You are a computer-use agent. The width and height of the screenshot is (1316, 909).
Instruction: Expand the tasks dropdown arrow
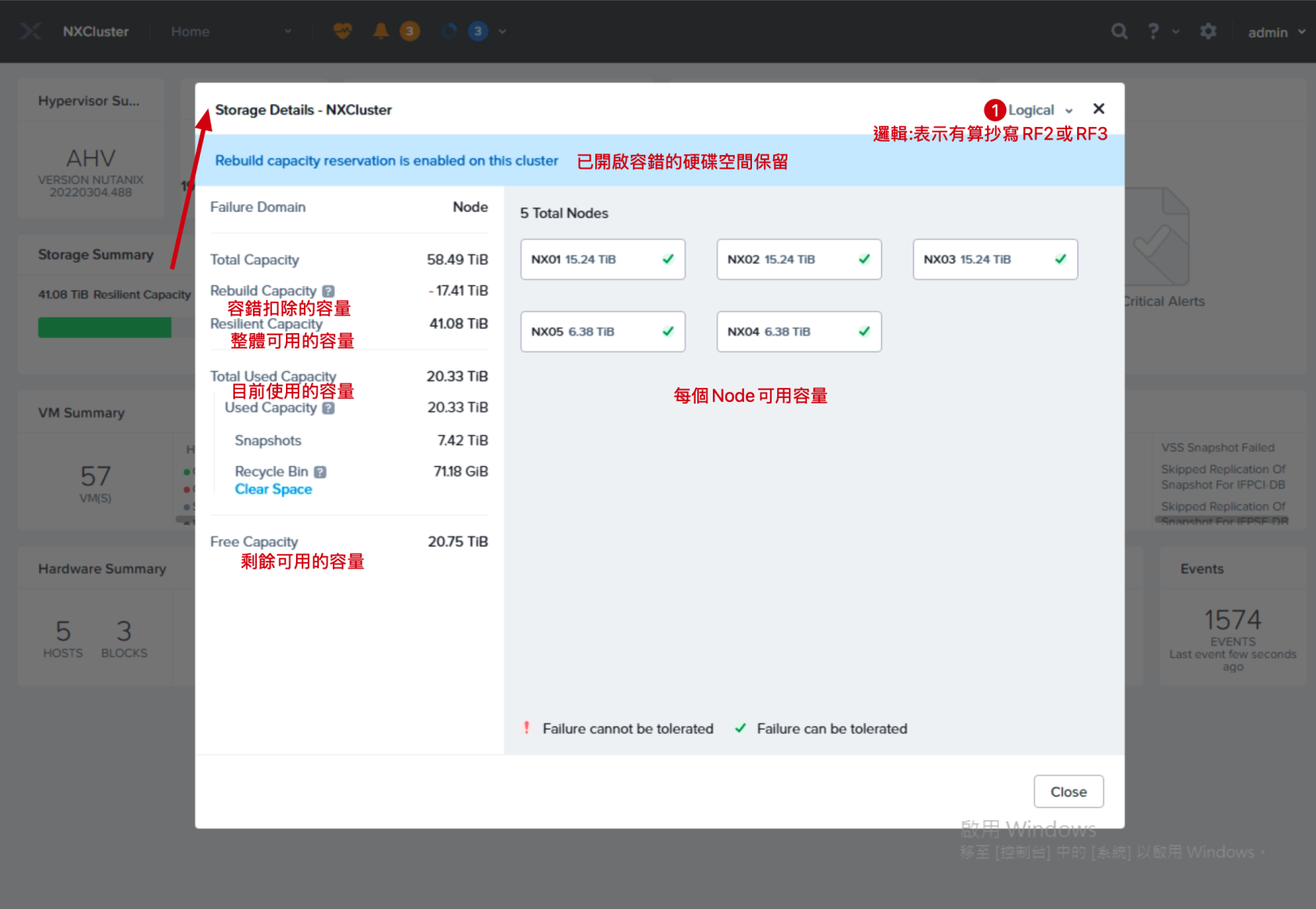(502, 32)
